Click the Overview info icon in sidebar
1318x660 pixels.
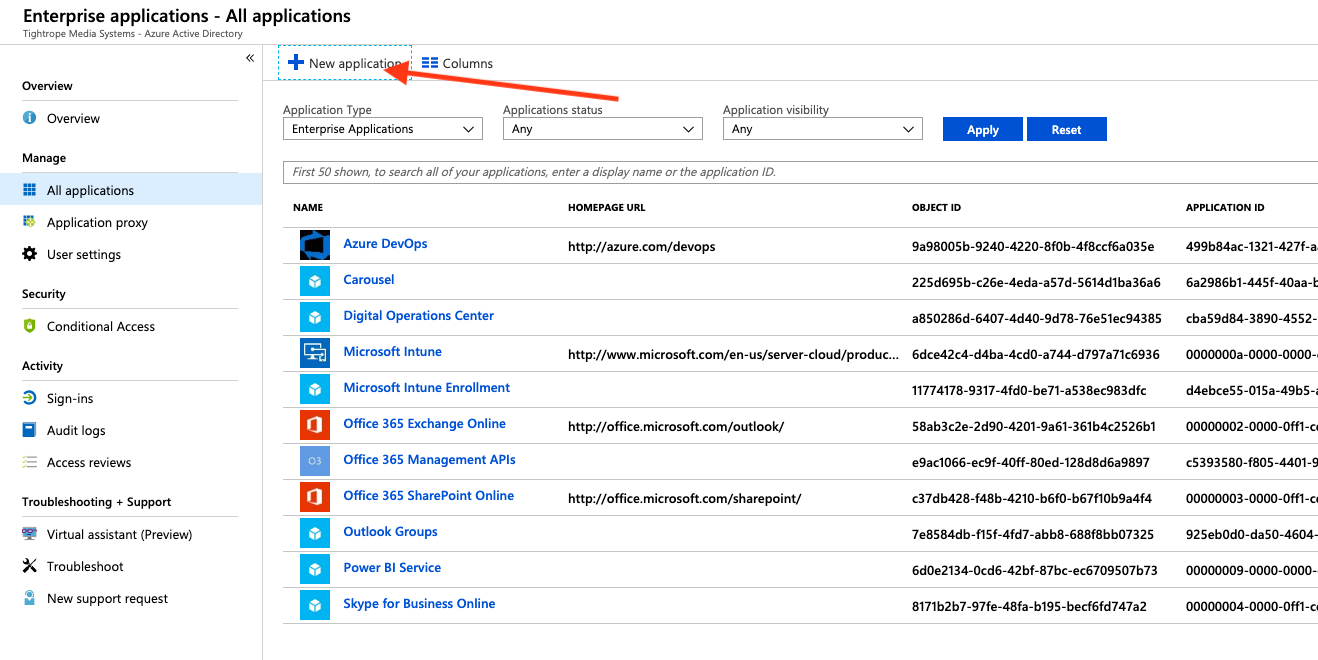(x=29, y=118)
